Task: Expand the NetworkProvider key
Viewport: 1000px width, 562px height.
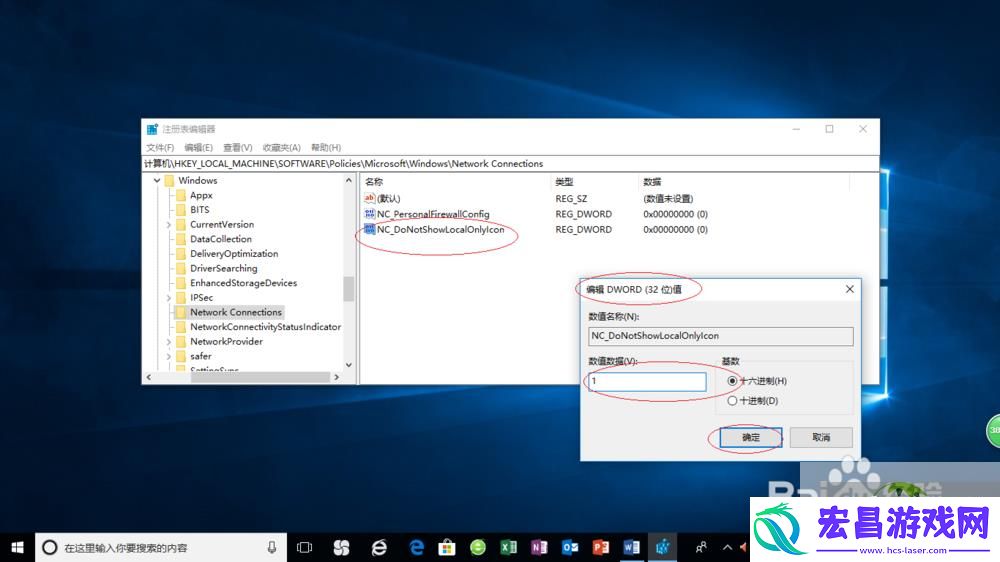Action: pyautogui.click(x=168, y=342)
